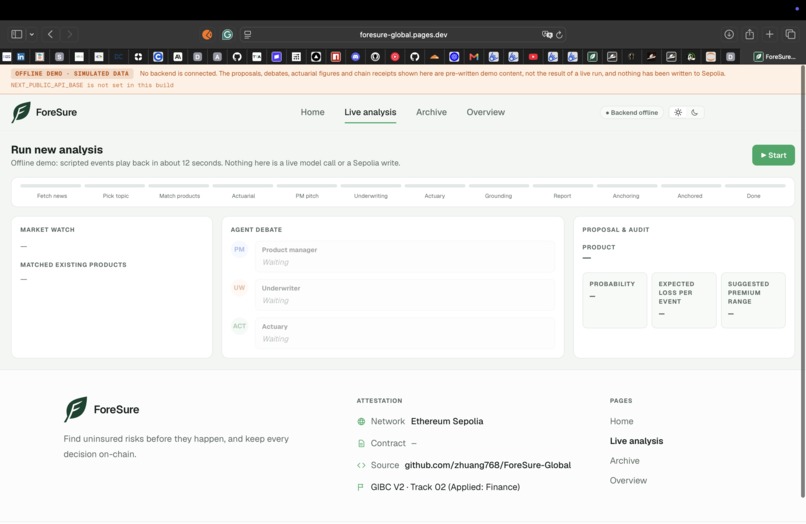
Task: Click the Underwriter debate card
Action: pos(405,294)
